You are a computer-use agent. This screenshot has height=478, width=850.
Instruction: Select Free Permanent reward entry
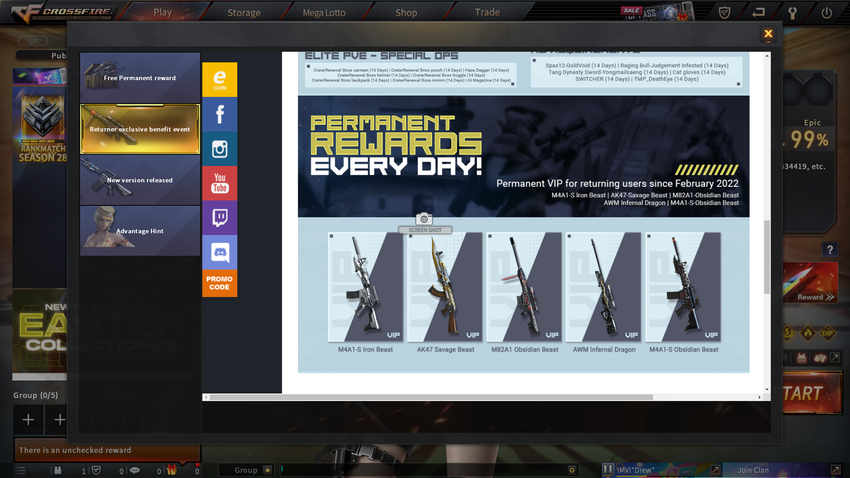point(140,77)
